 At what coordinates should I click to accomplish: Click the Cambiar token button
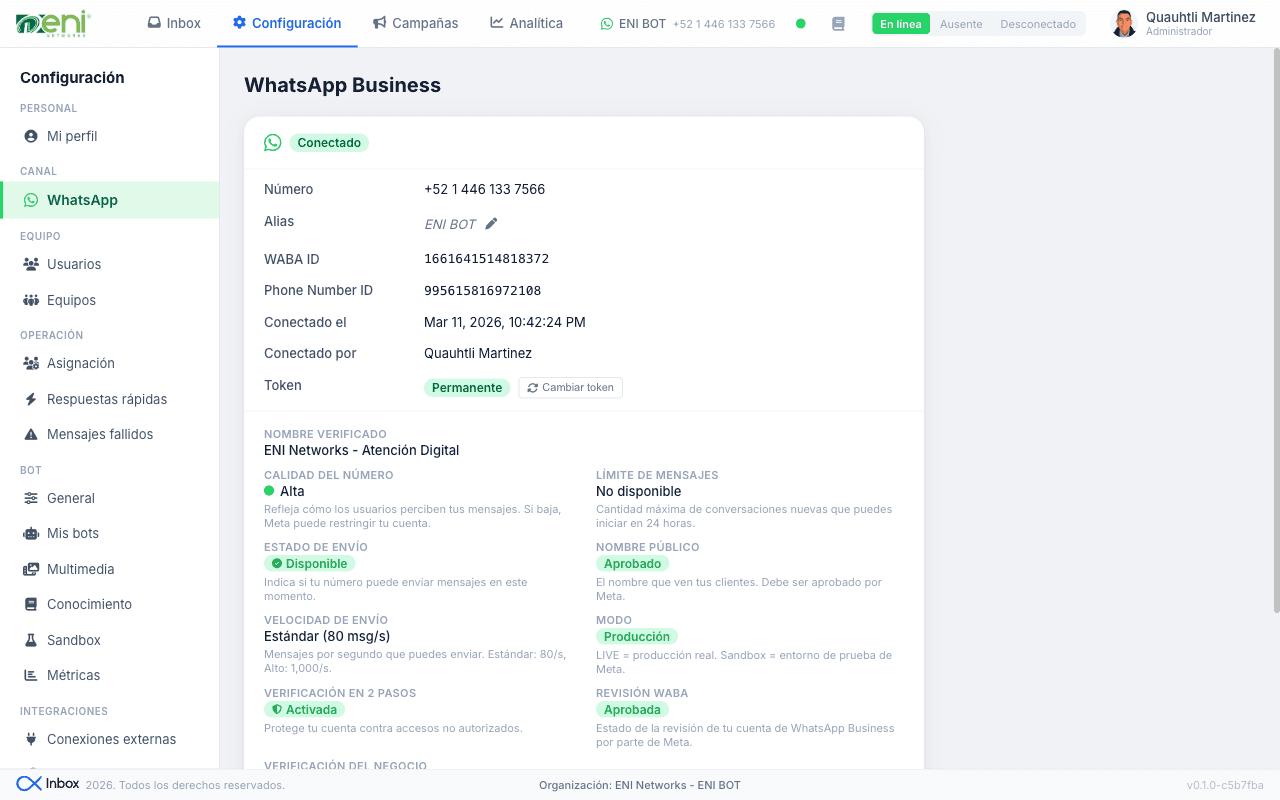[x=570, y=388]
